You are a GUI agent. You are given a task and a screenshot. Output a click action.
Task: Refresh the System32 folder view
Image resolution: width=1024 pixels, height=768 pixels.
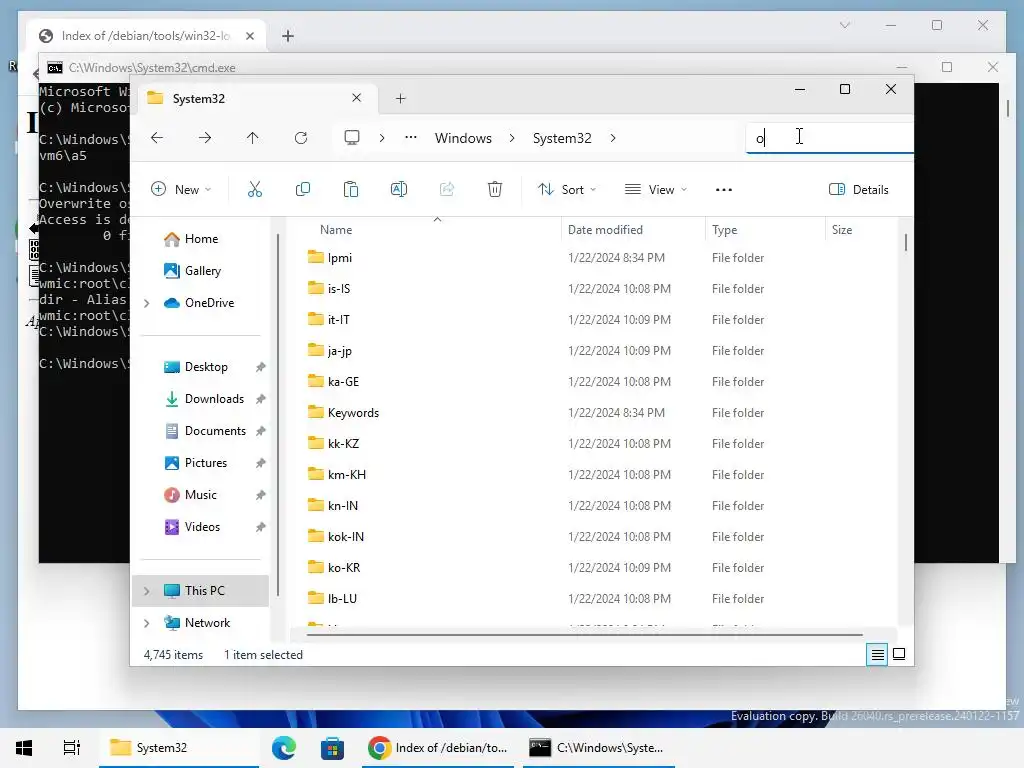300,138
